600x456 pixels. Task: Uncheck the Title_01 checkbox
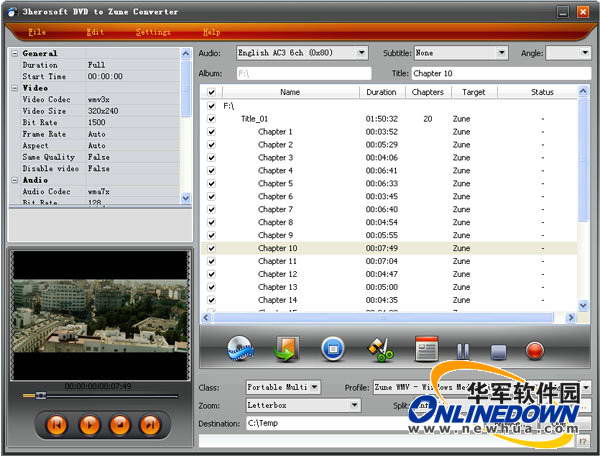[211, 119]
